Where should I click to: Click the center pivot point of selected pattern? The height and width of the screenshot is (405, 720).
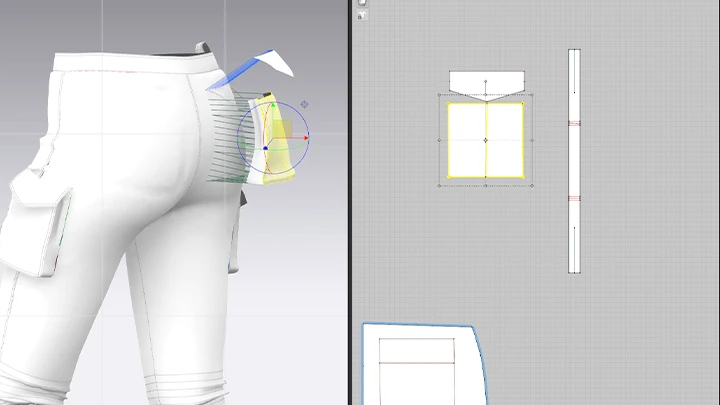point(486,141)
